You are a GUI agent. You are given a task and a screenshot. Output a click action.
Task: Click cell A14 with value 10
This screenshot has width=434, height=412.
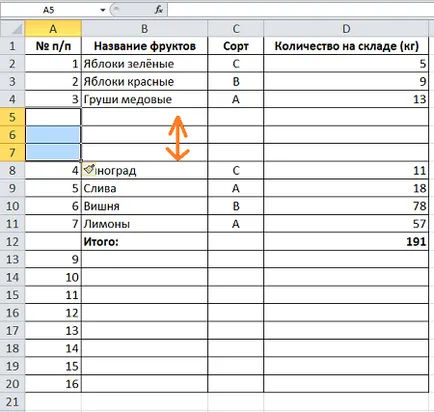click(53, 277)
